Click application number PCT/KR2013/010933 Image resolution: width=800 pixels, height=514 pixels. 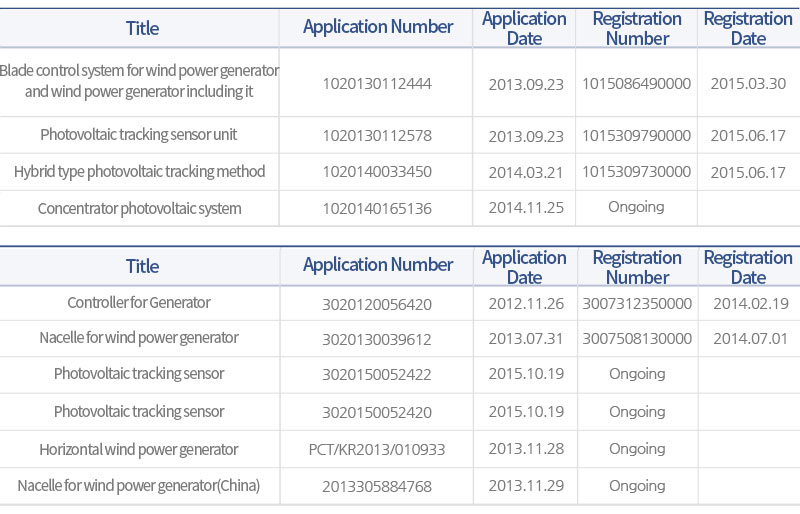click(377, 449)
